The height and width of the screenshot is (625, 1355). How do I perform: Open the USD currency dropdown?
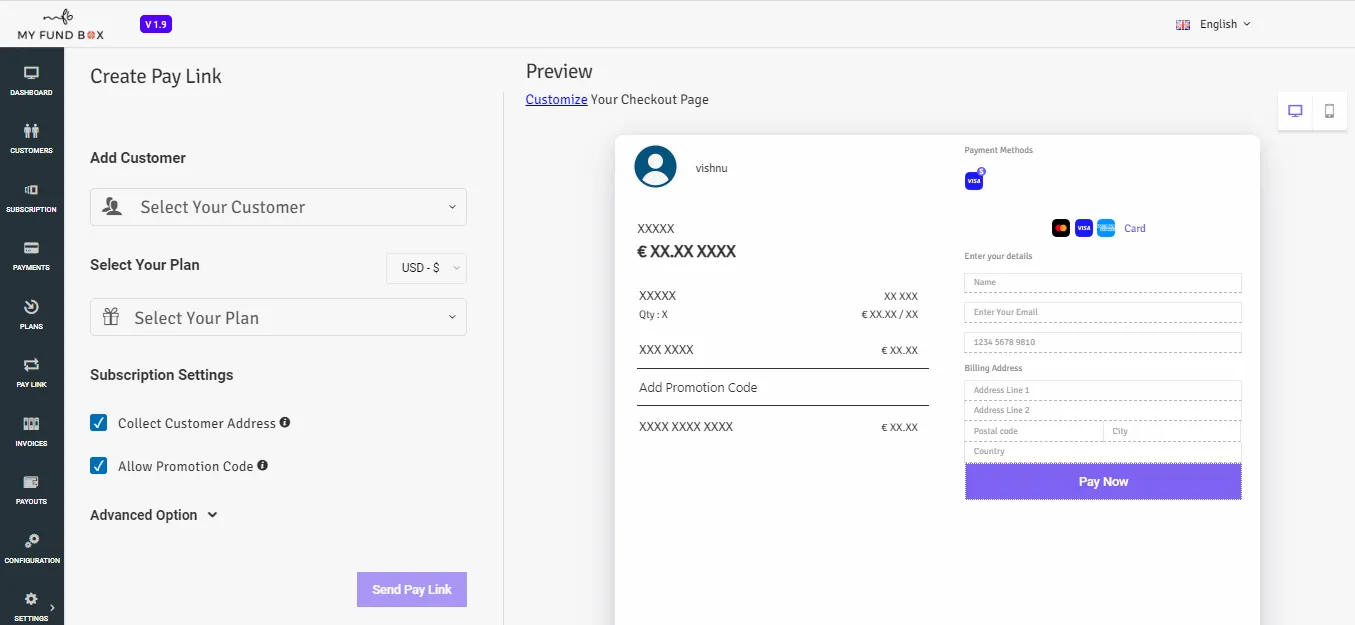point(427,268)
